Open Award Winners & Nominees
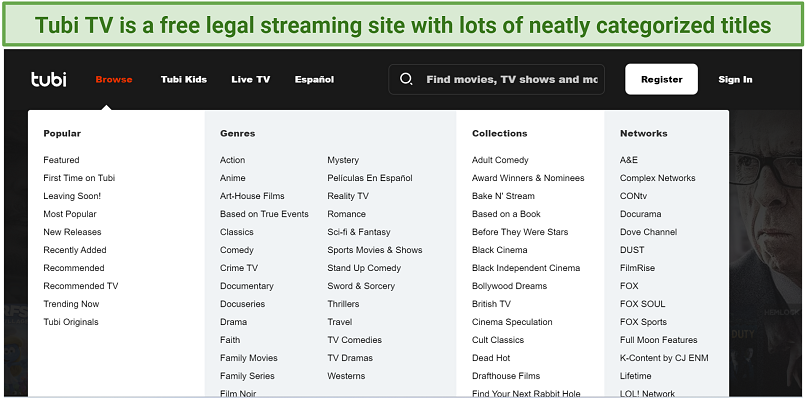Screen dimensions: 806x399 tap(528, 178)
